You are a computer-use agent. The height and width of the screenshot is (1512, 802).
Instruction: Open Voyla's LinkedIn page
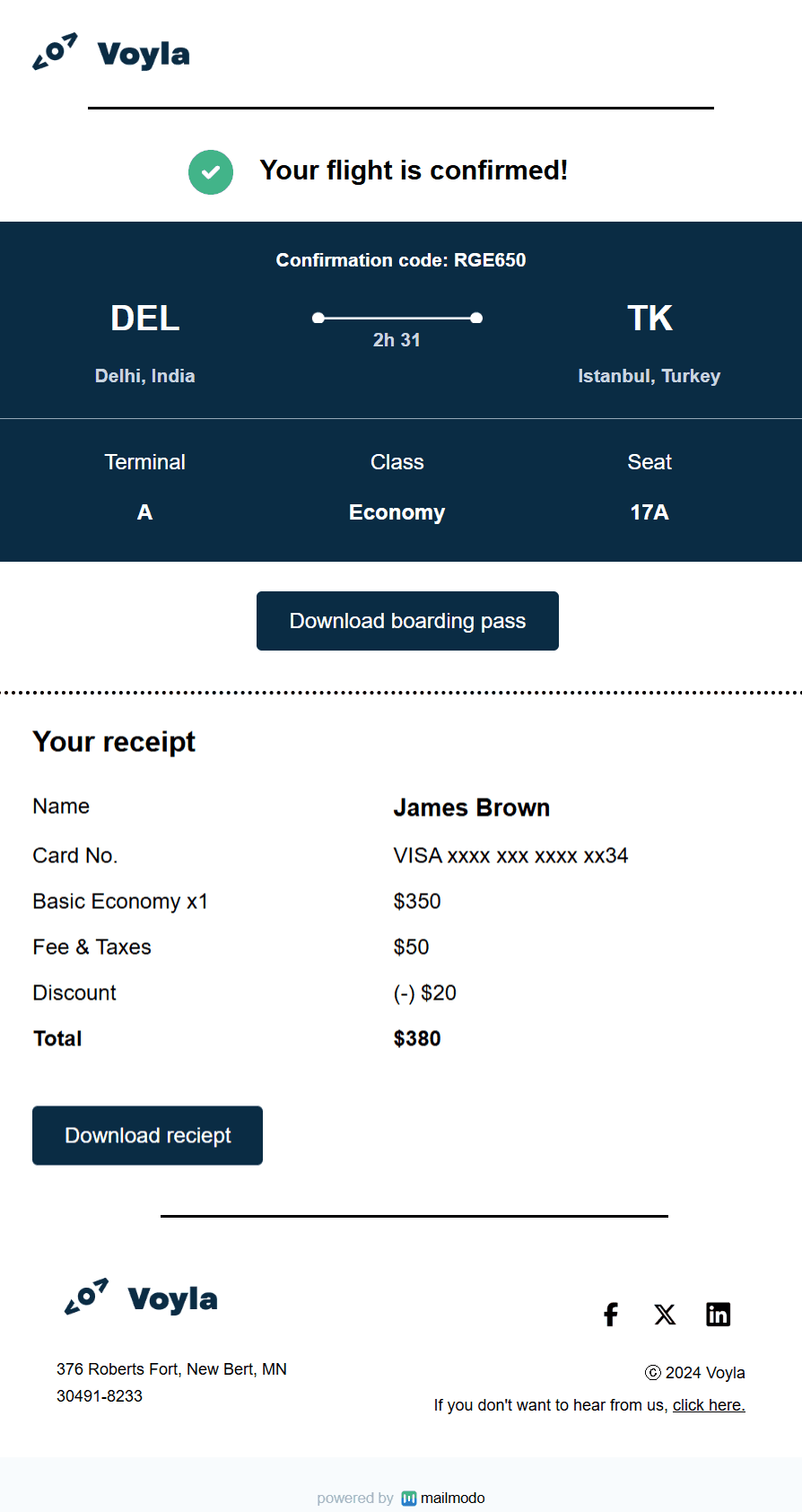click(x=718, y=1315)
